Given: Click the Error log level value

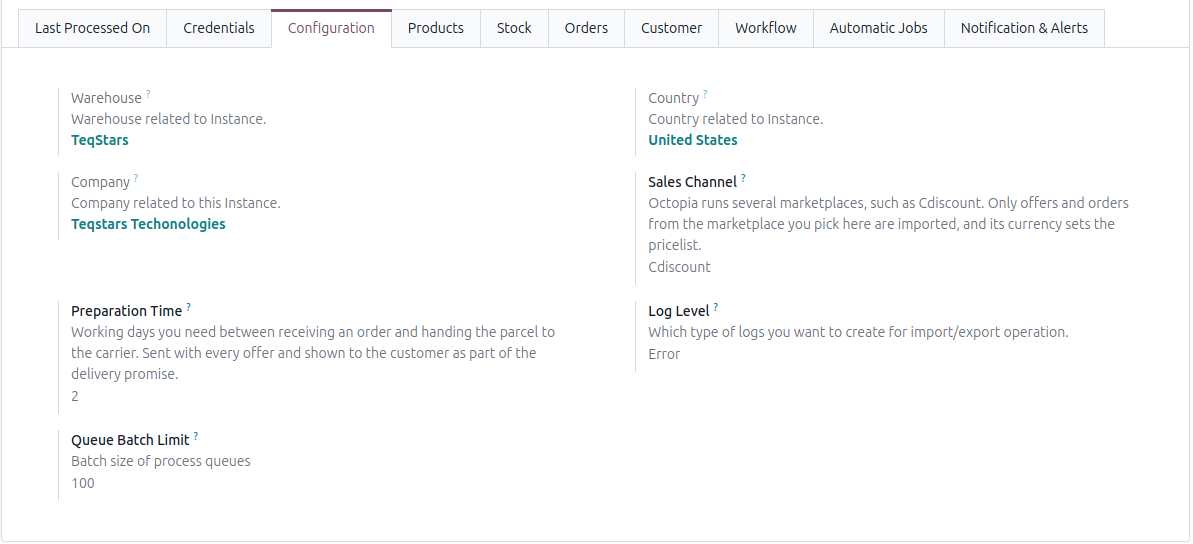Looking at the screenshot, I should [x=664, y=354].
